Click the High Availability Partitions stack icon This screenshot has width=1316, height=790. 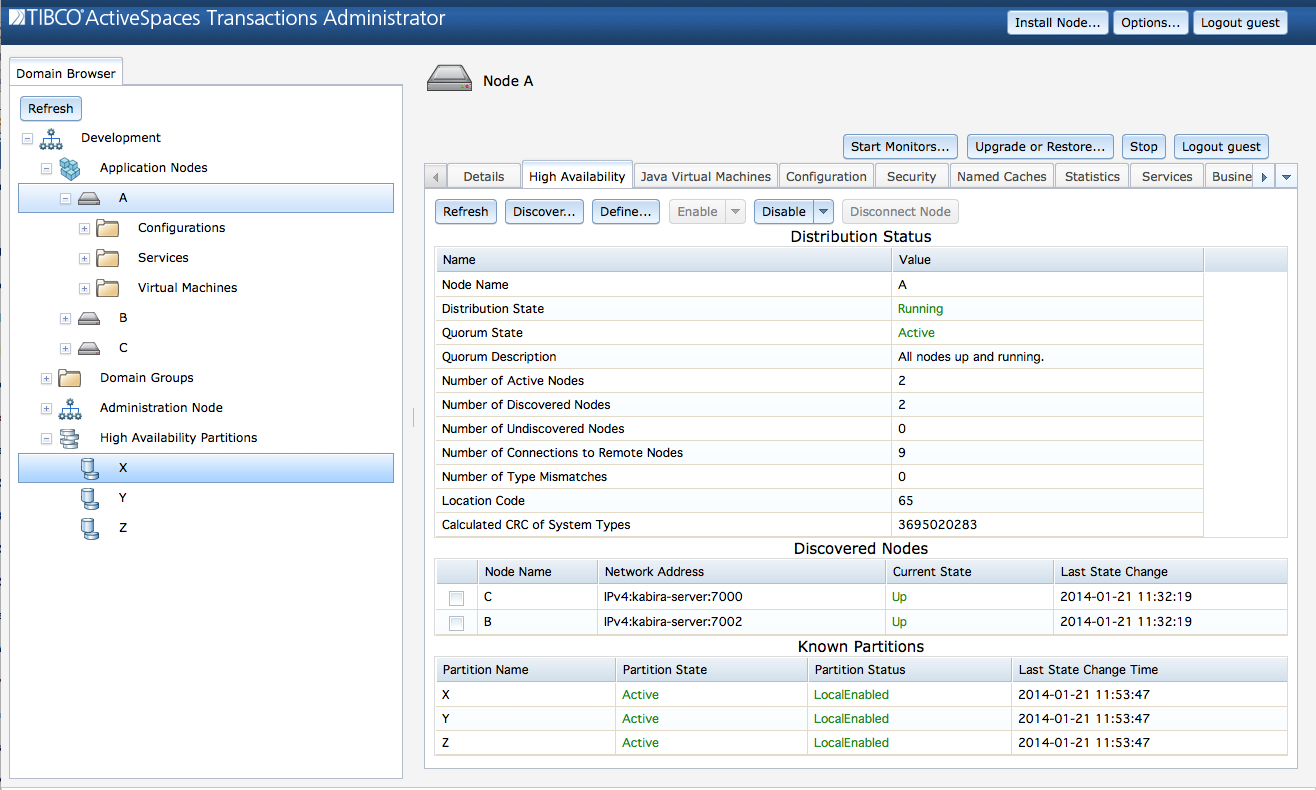(68, 438)
